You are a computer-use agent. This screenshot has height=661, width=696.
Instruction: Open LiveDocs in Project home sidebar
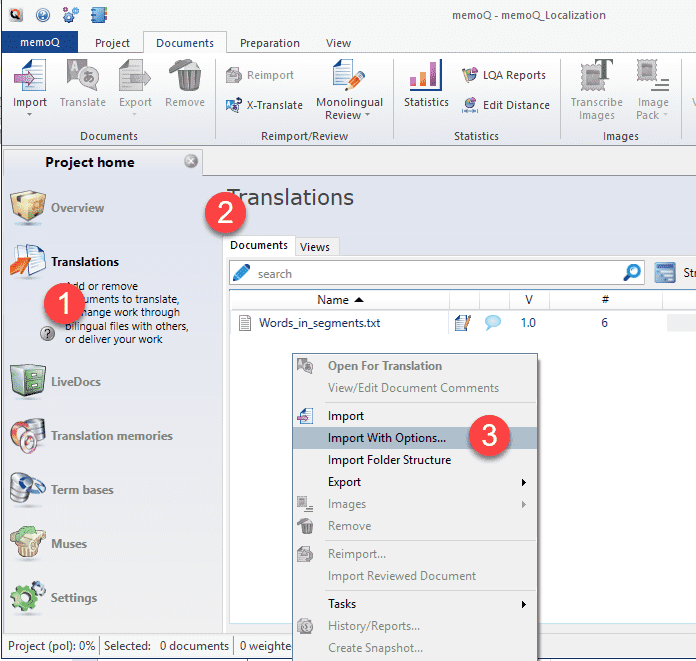click(x=56, y=382)
